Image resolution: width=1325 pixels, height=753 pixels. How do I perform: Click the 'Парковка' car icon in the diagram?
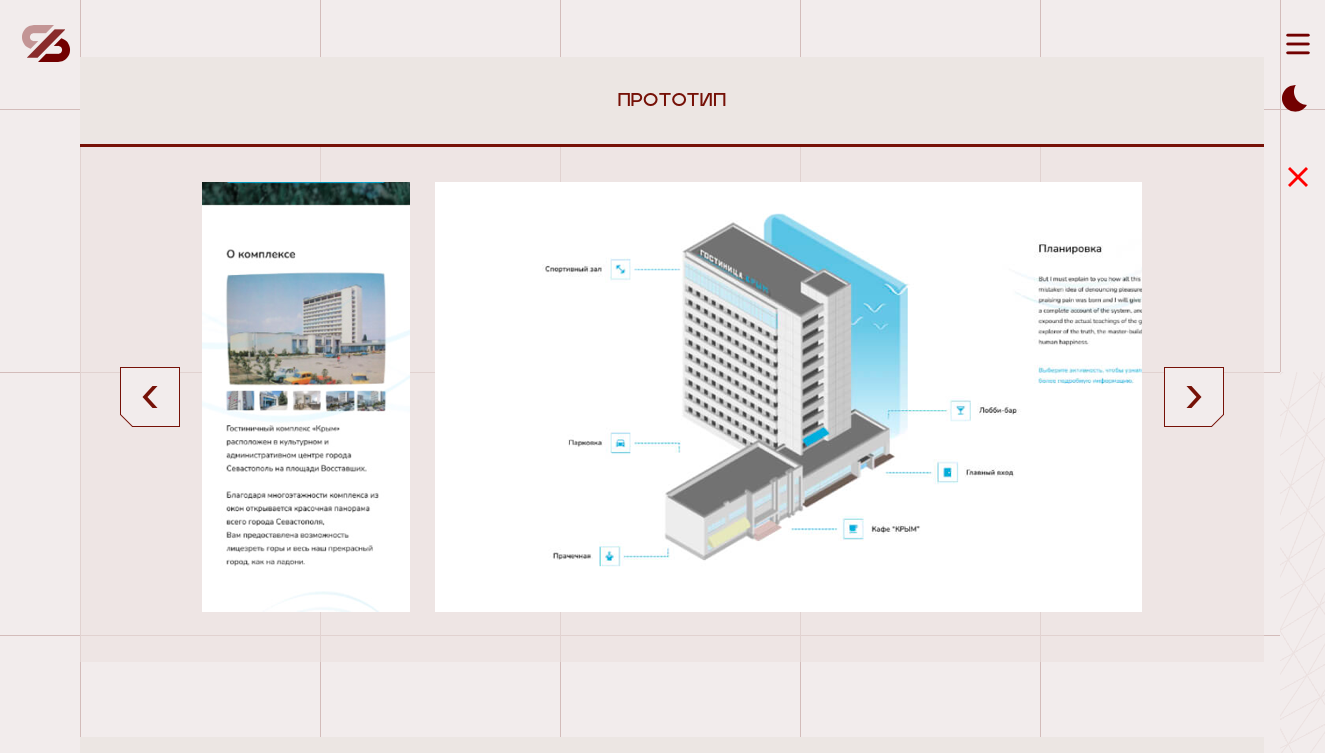coord(620,442)
